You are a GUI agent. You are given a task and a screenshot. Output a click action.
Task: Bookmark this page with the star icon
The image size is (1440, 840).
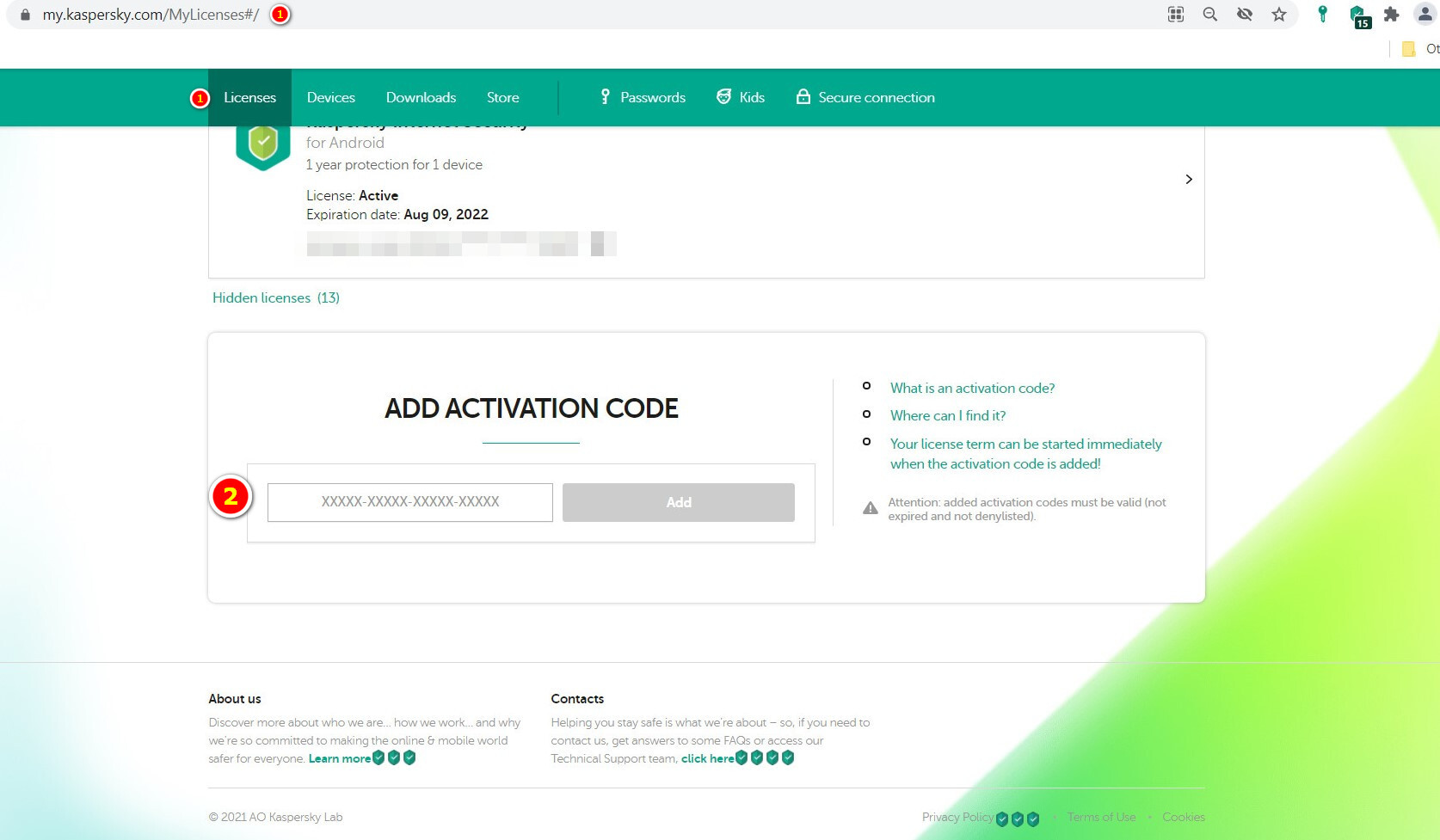click(x=1279, y=14)
